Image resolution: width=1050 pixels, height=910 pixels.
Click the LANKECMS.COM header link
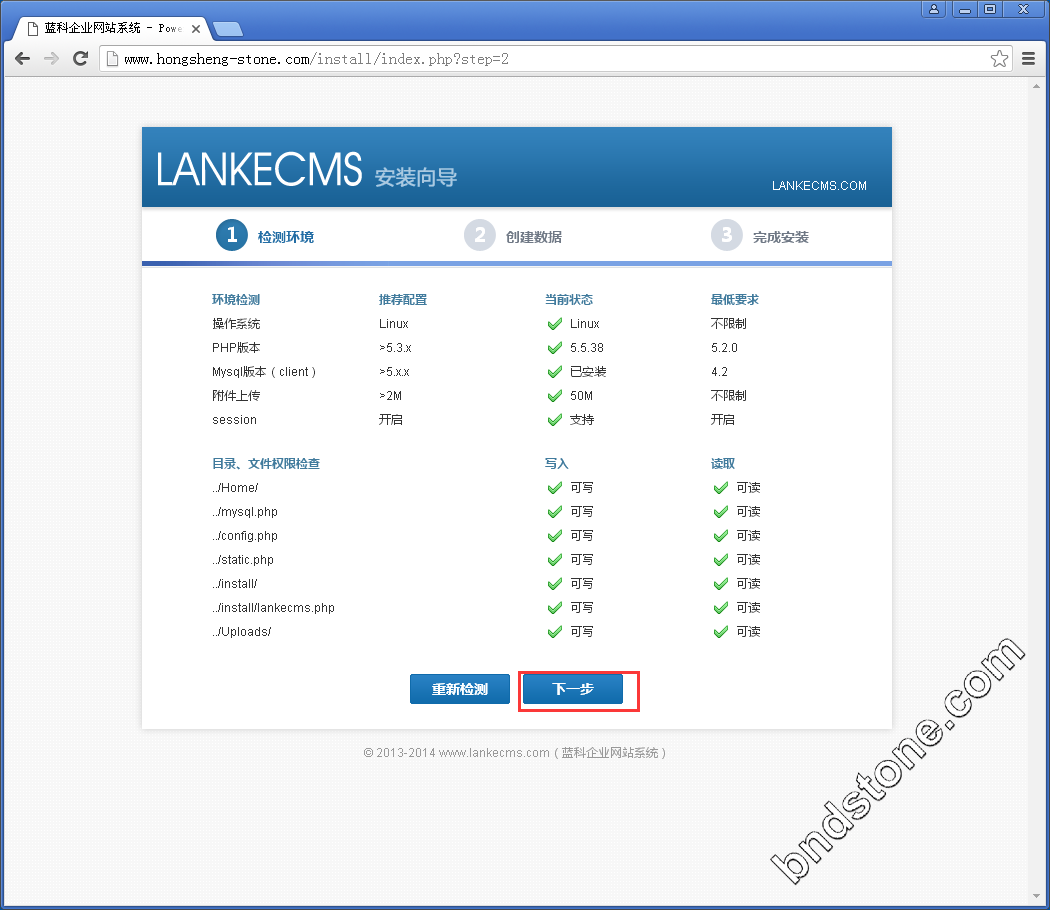click(819, 185)
